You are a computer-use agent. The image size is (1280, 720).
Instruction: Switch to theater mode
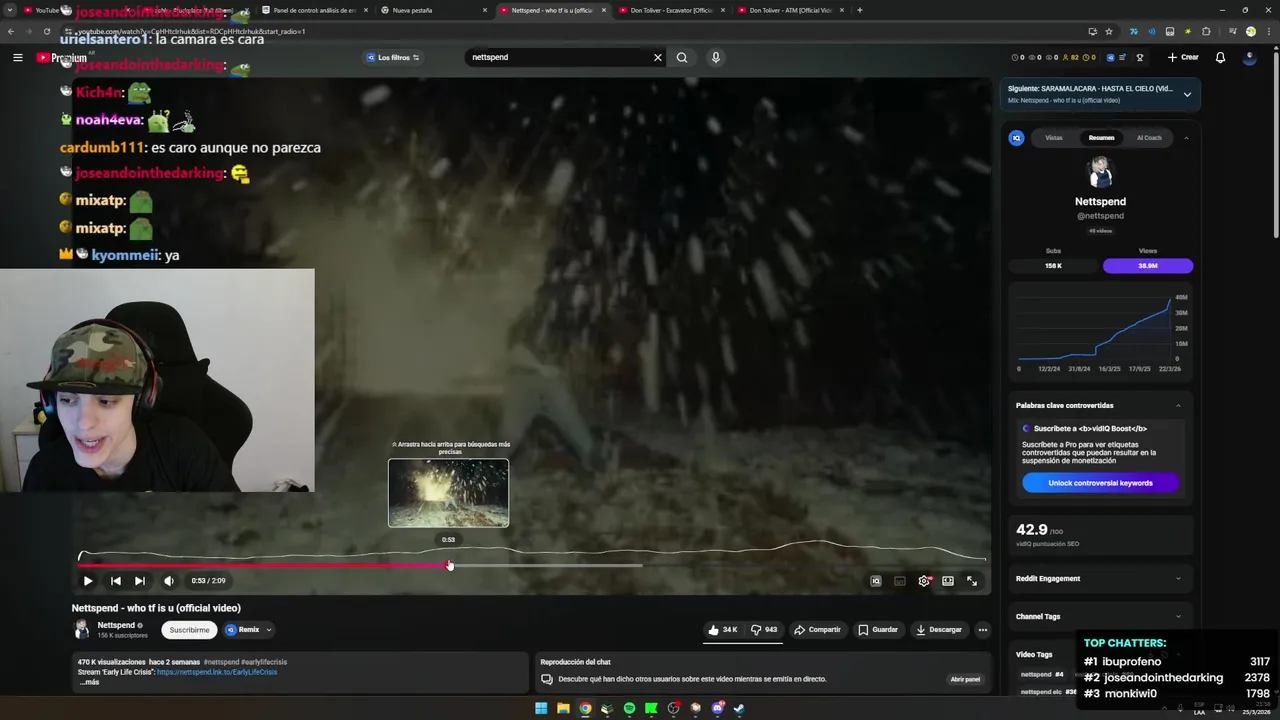(x=948, y=581)
